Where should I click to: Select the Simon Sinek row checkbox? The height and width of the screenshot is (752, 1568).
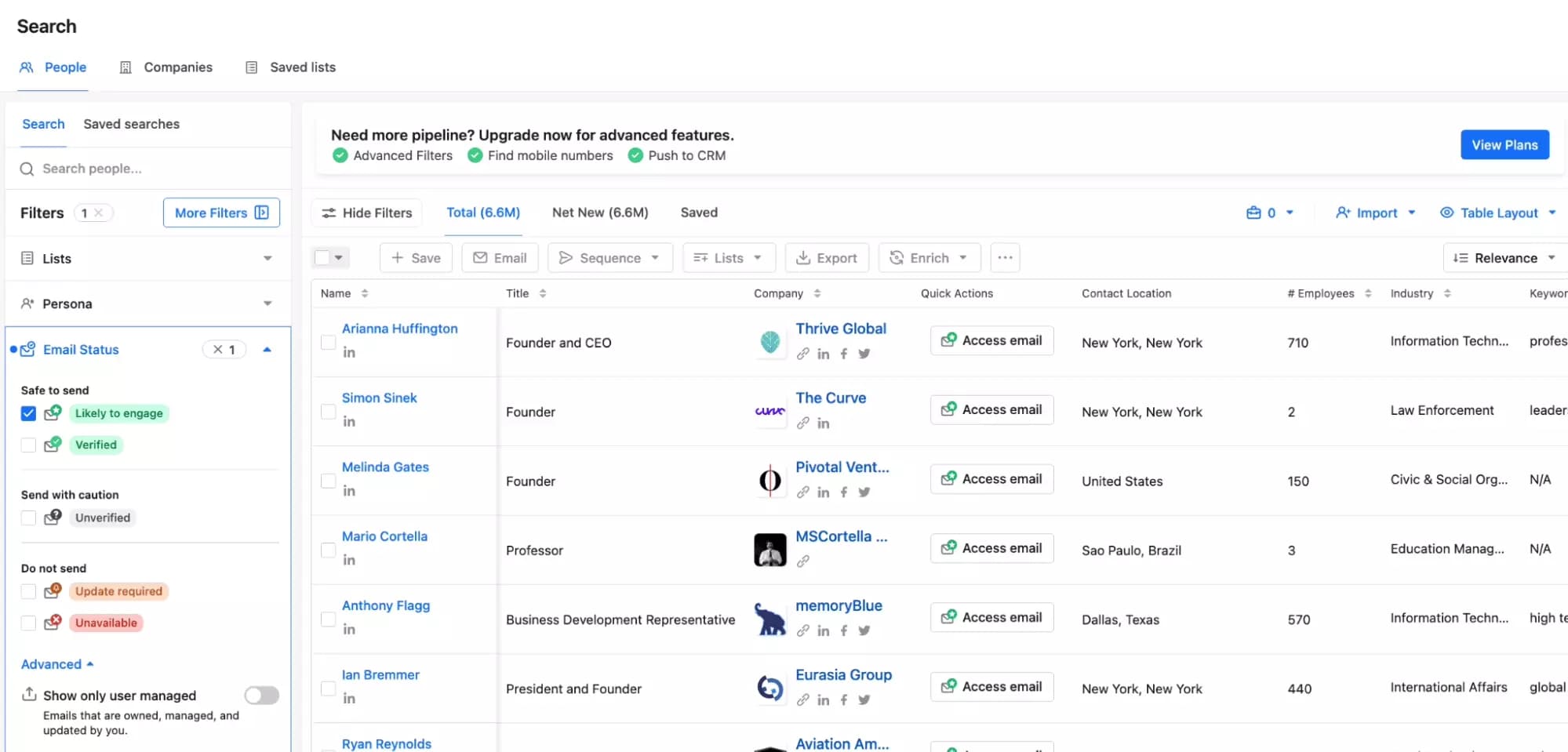pos(328,412)
